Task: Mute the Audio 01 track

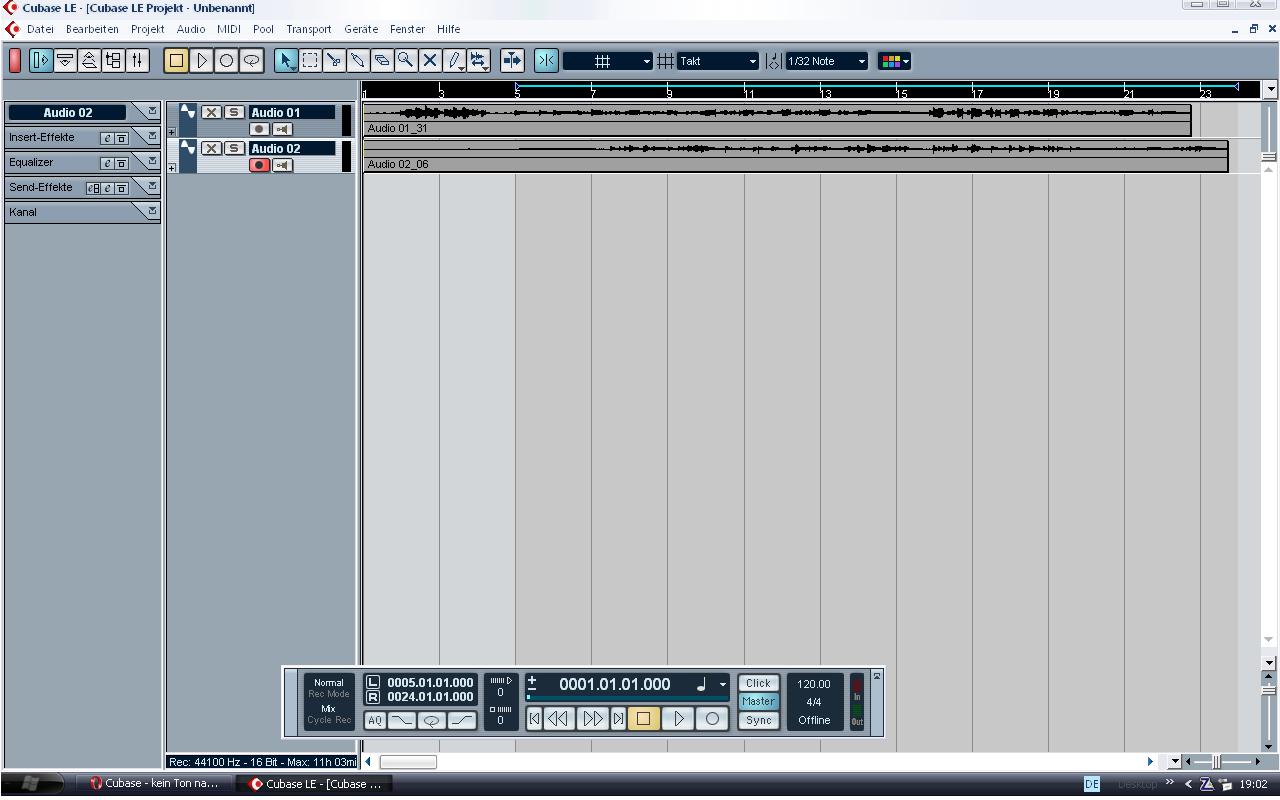Action: [x=211, y=112]
